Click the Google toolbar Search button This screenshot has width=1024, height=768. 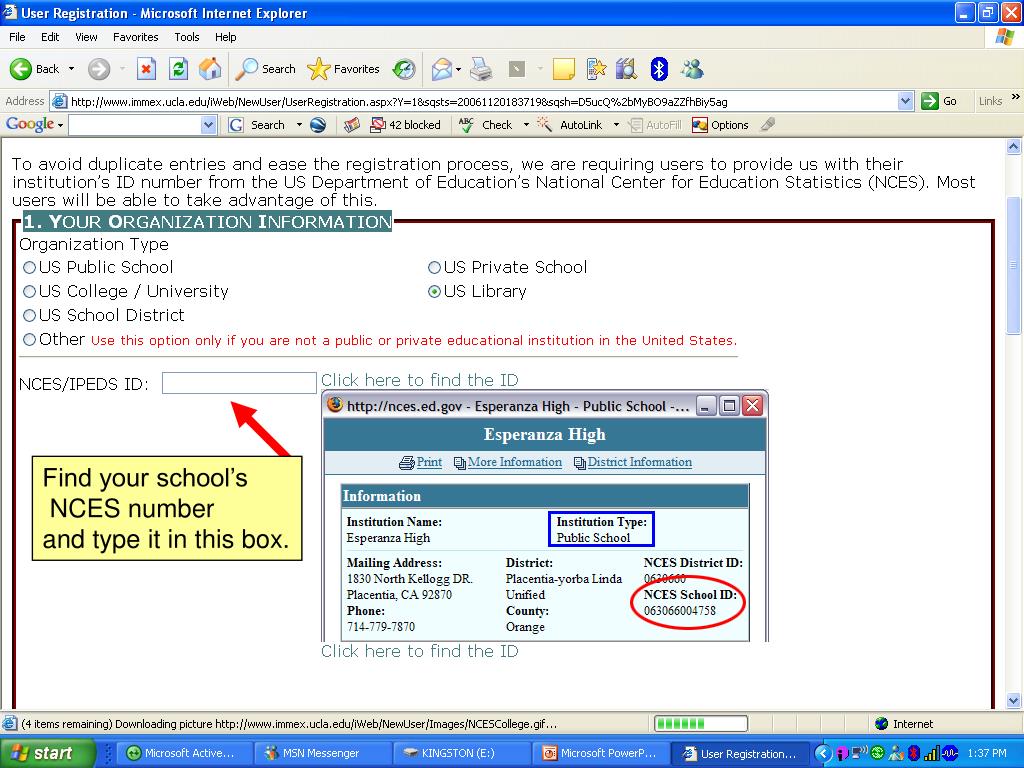(x=257, y=125)
